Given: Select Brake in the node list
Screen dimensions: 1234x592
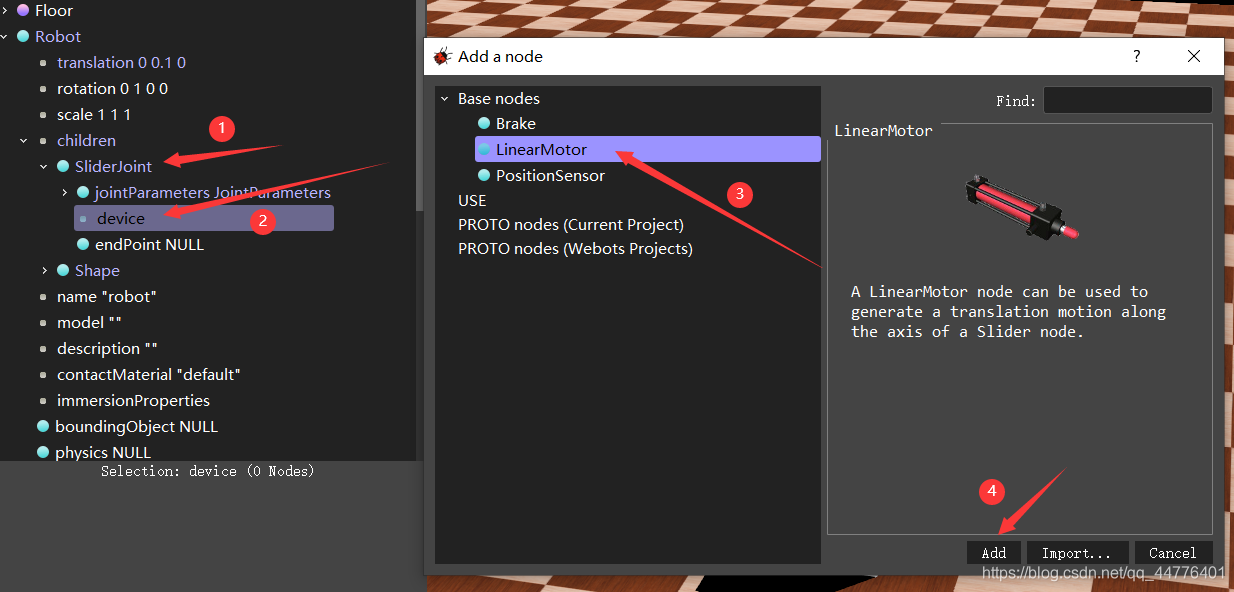Looking at the screenshot, I should [516, 123].
